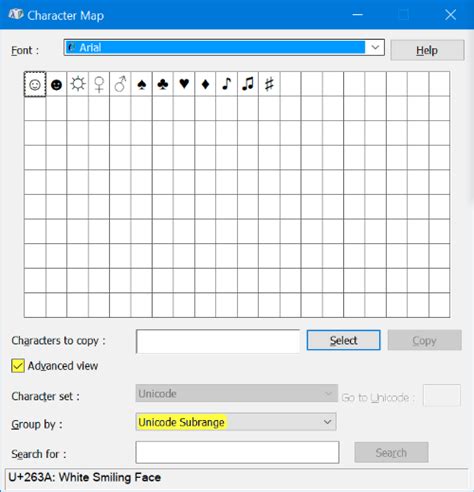Open the disabled Character set Unicode dropdown

237,393
